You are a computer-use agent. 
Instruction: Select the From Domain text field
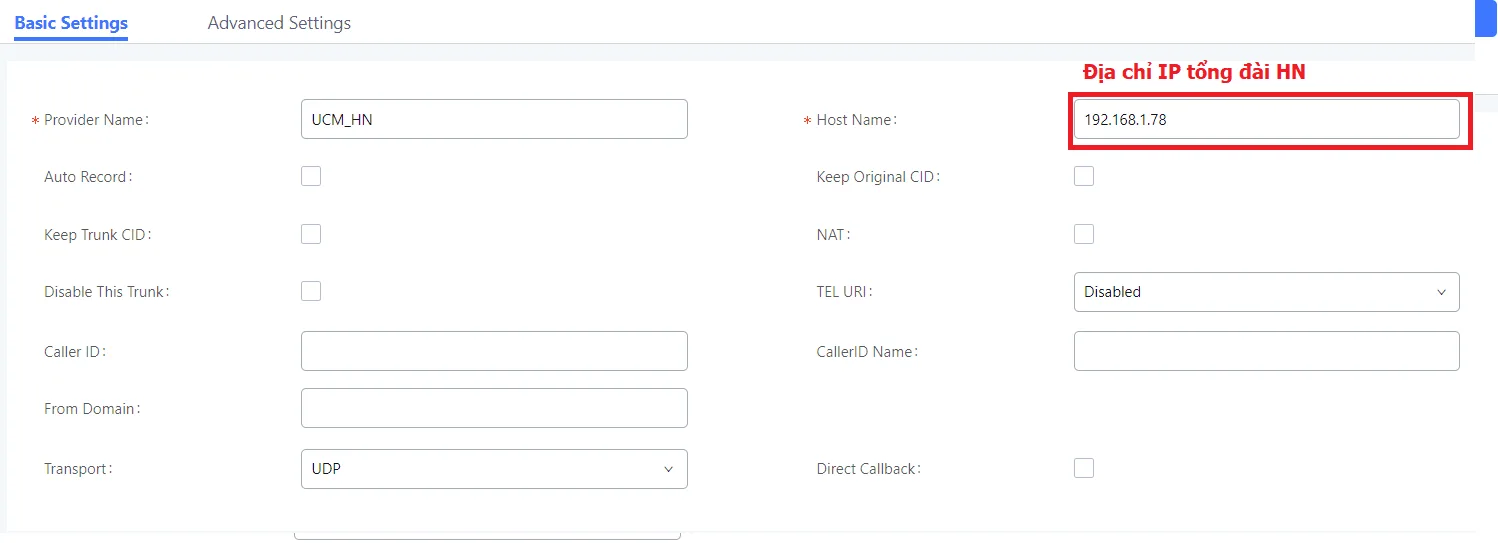494,408
